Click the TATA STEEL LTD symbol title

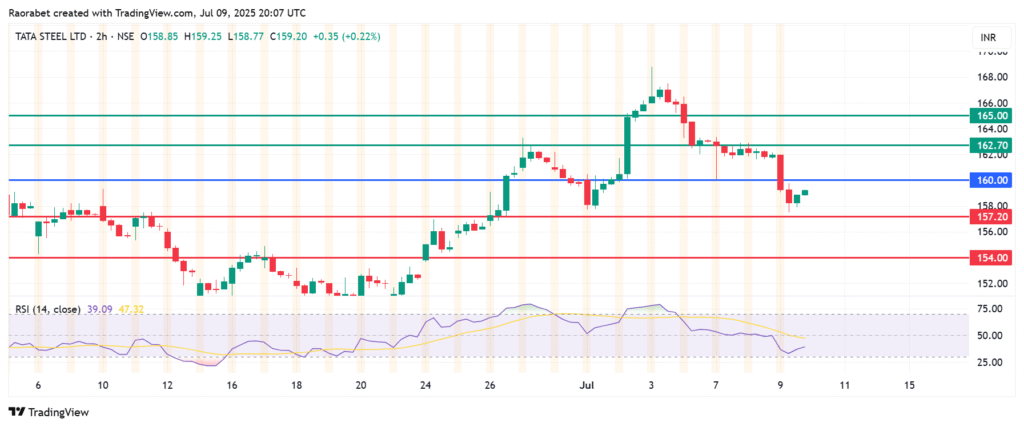[x=50, y=37]
